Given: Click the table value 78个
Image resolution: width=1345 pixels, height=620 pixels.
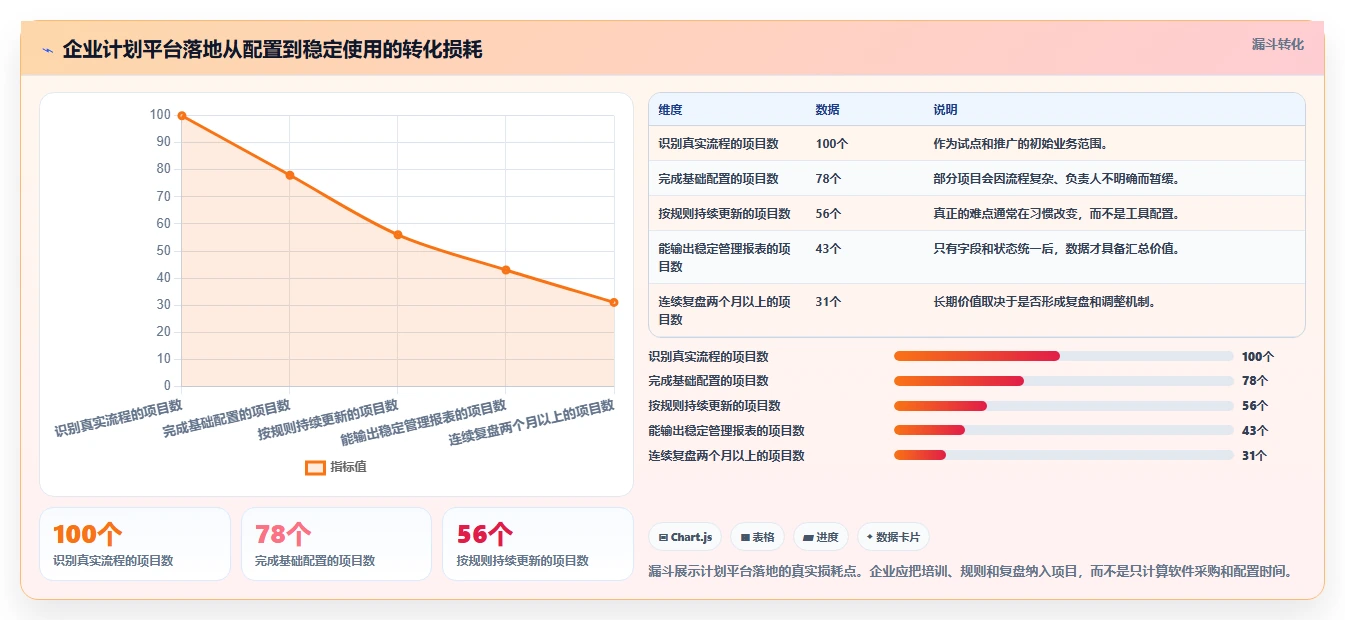Looking at the screenshot, I should (x=828, y=179).
